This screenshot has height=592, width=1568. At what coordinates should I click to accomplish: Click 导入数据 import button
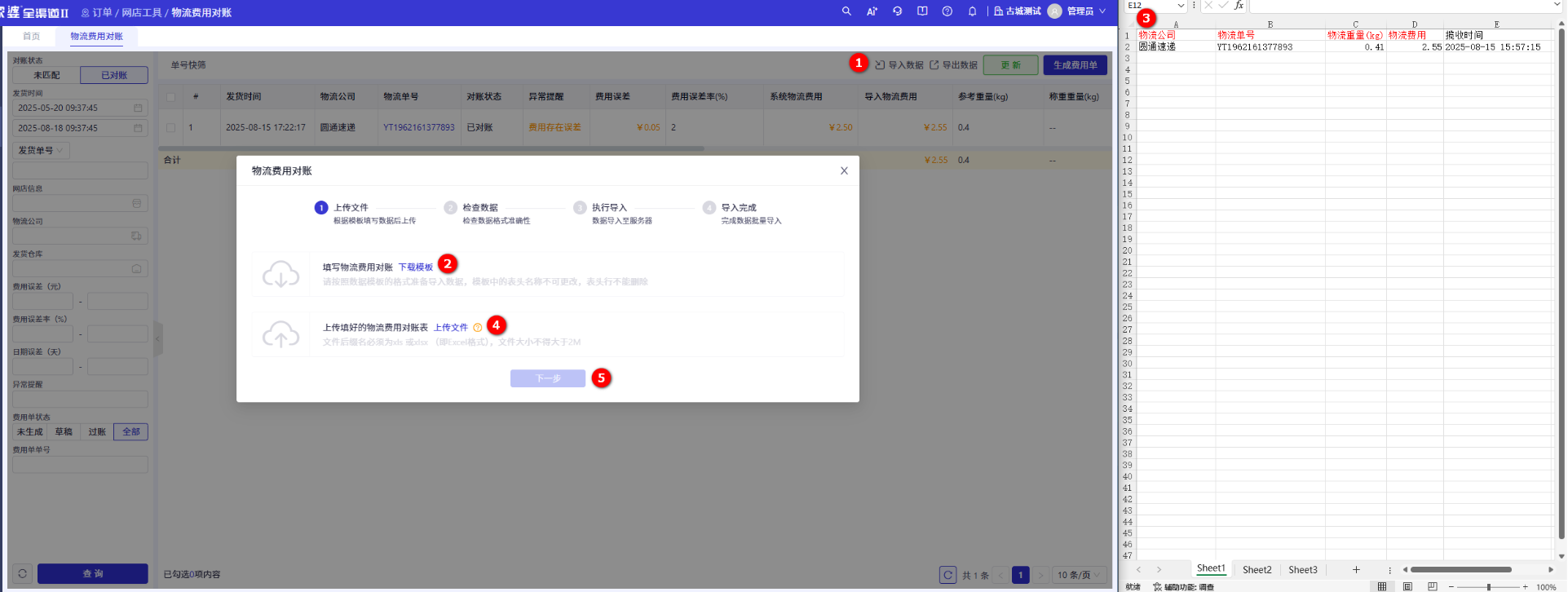pyautogui.click(x=899, y=65)
